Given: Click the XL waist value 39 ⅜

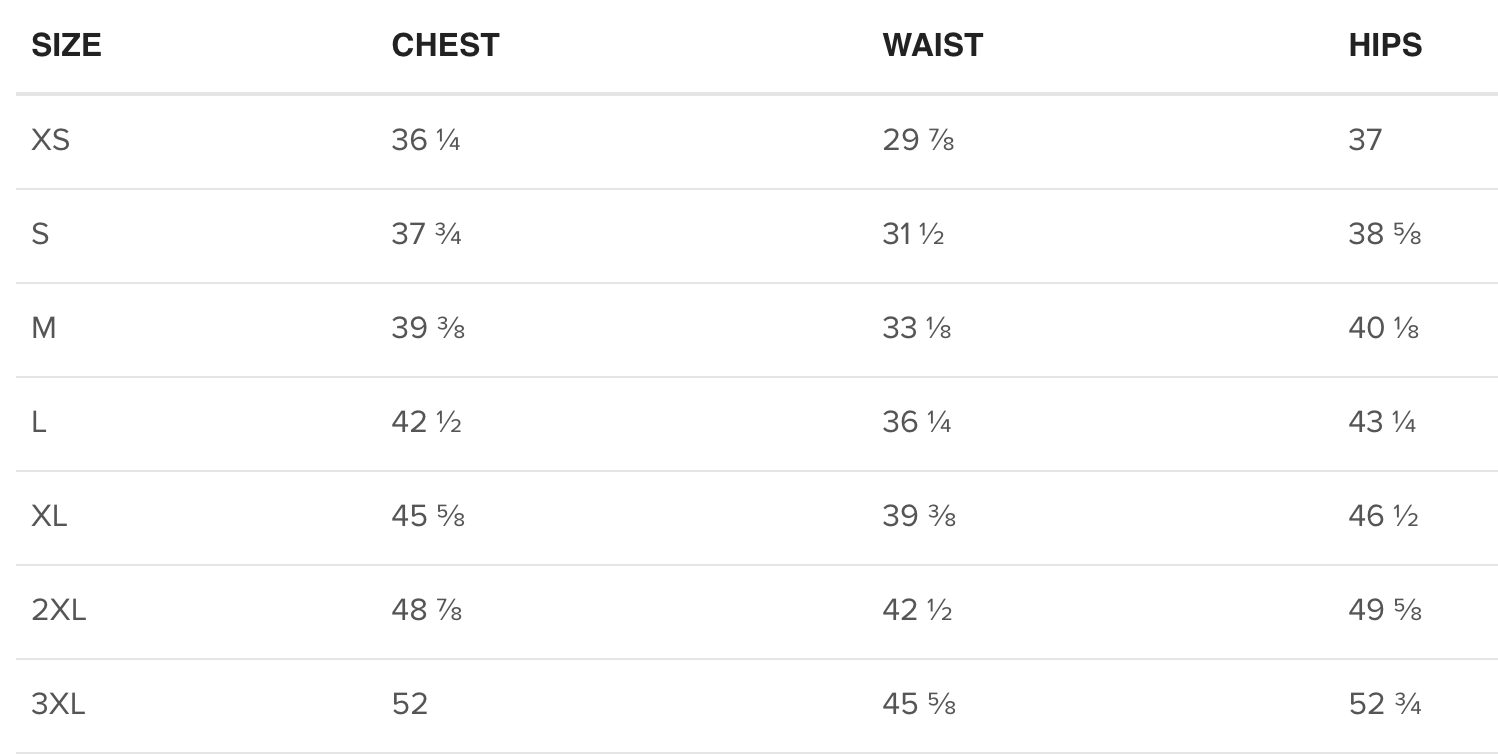Looking at the screenshot, I should point(919,516).
